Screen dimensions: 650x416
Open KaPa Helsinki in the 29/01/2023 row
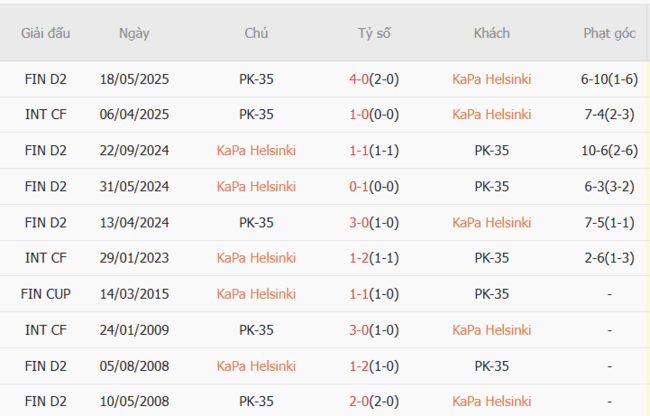256,258
